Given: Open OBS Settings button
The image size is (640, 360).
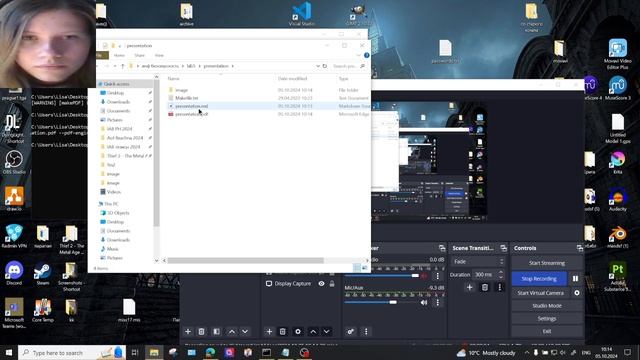Looking at the screenshot, I should tap(547, 318).
